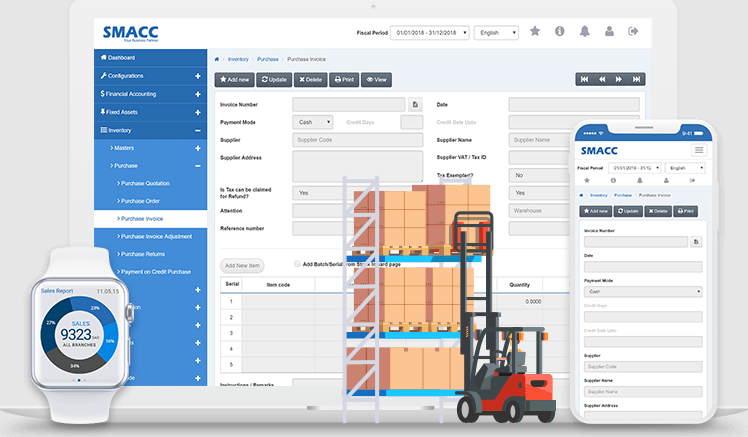Click Invoice Number input field

(349, 104)
